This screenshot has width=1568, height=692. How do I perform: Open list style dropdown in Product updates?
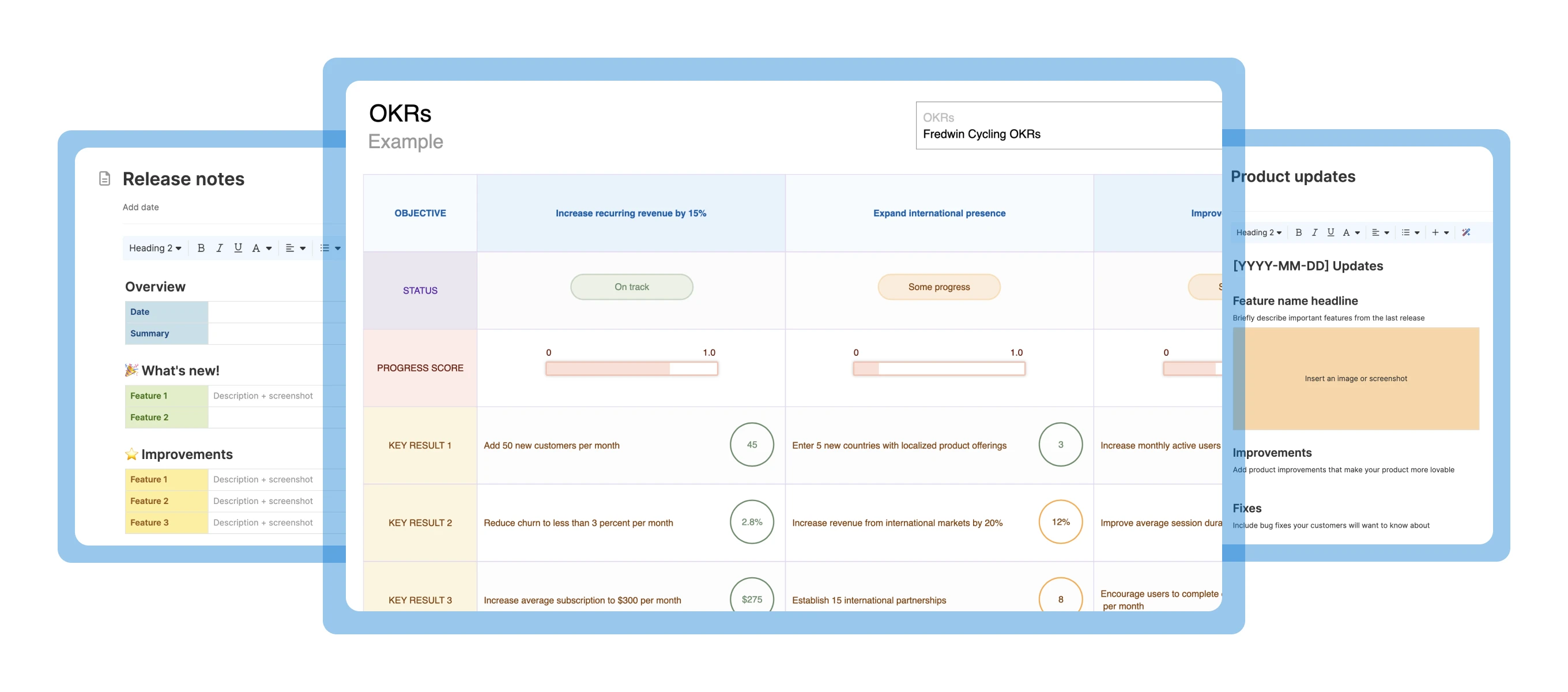(1409, 232)
